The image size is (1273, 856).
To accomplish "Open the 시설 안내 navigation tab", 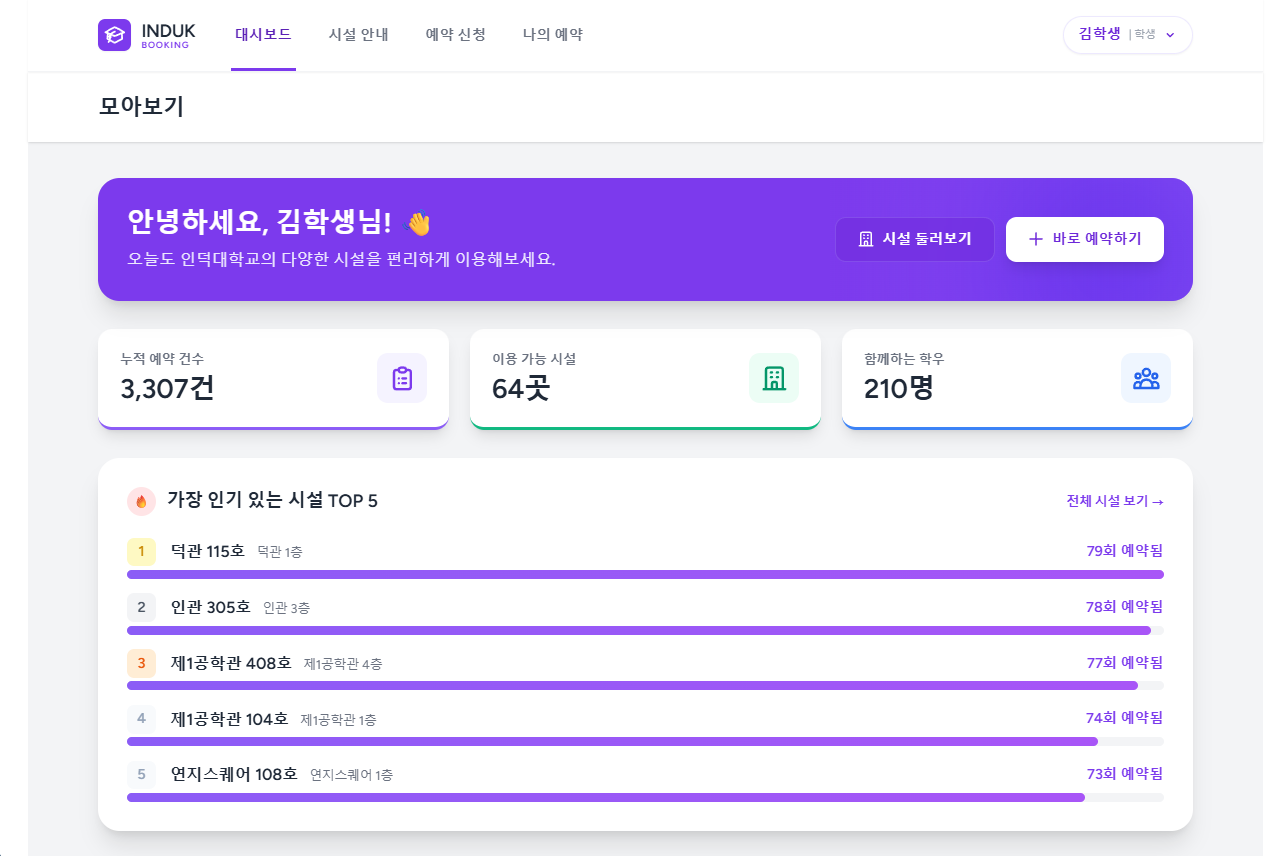I will [358, 35].
